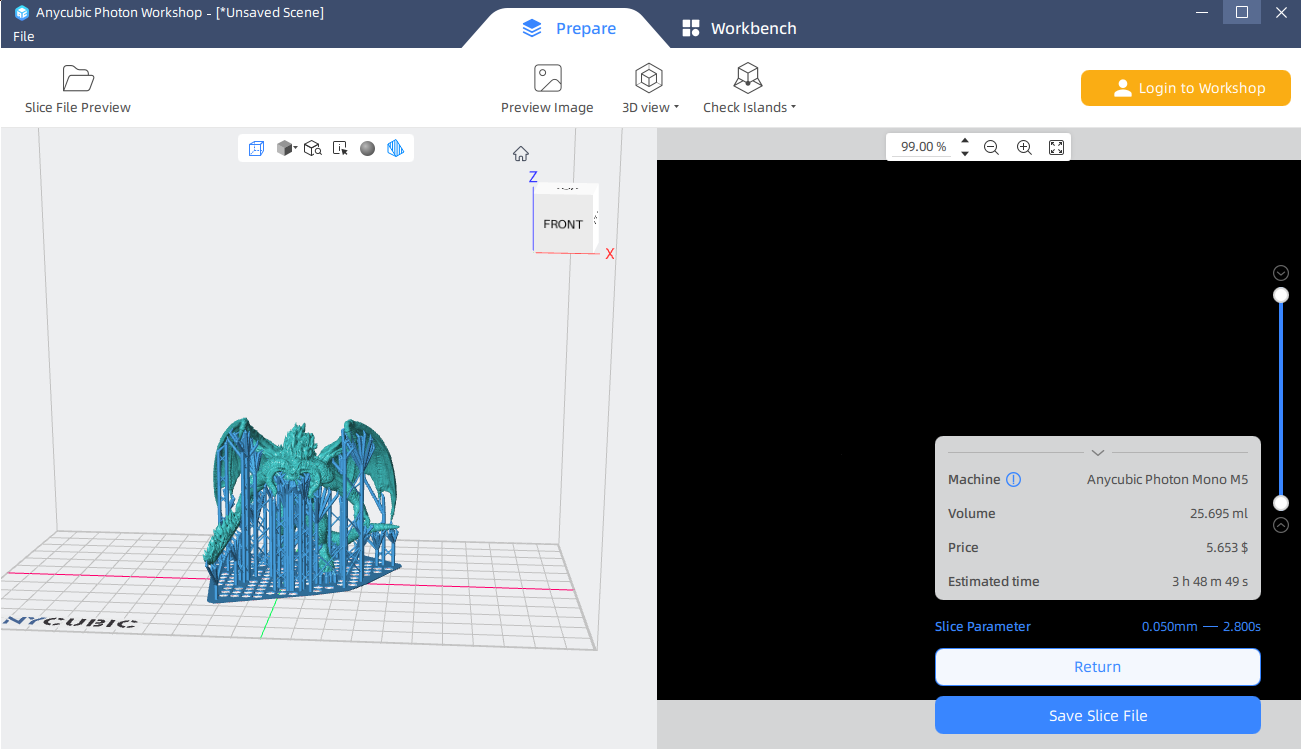
Task: Toggle the gray sphere shading mode
Action: (x=367, y=148)
